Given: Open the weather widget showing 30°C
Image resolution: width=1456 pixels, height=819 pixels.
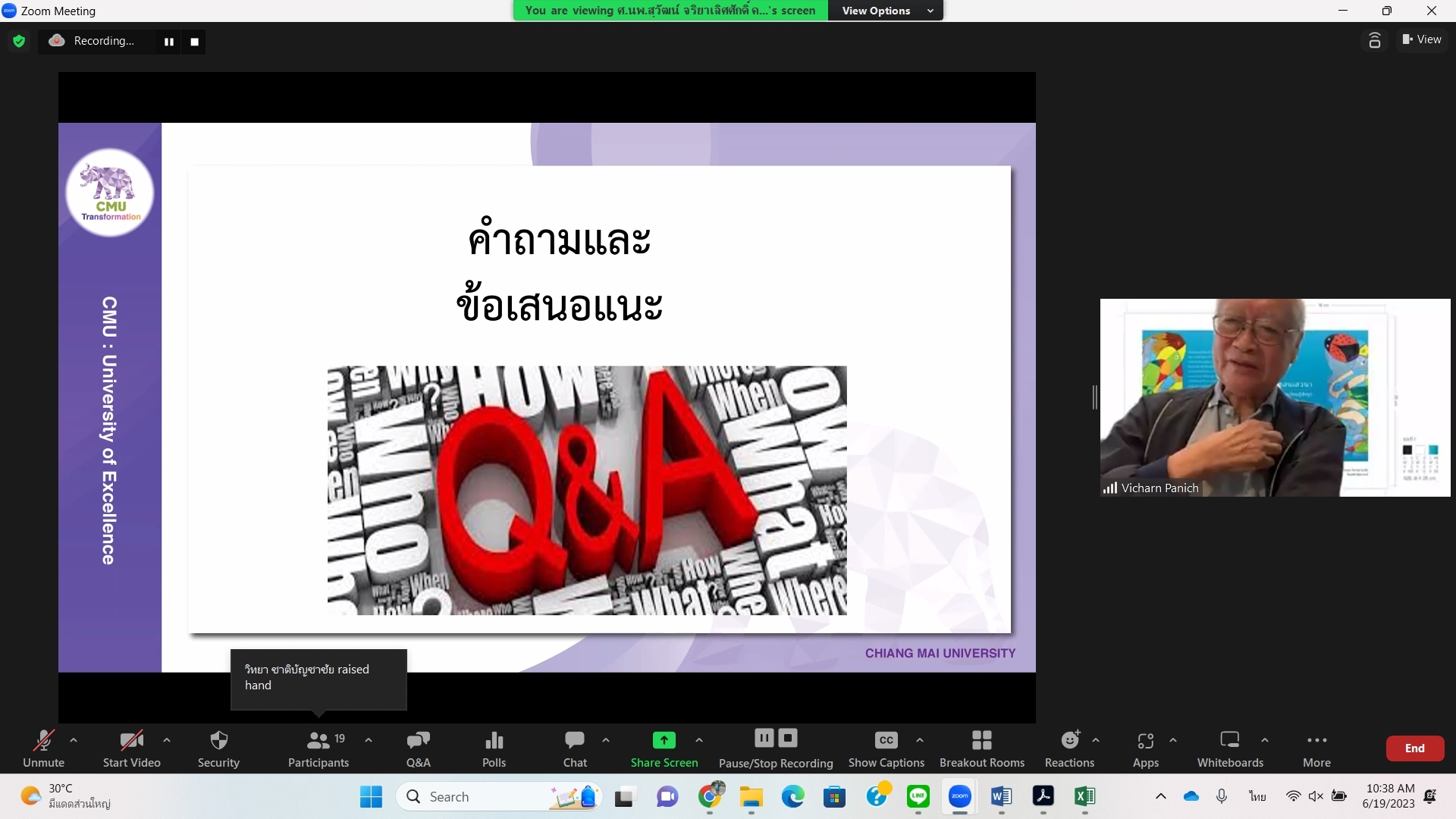Looking at the screenshot, I should pyautogui.click(x=65, y=796).
